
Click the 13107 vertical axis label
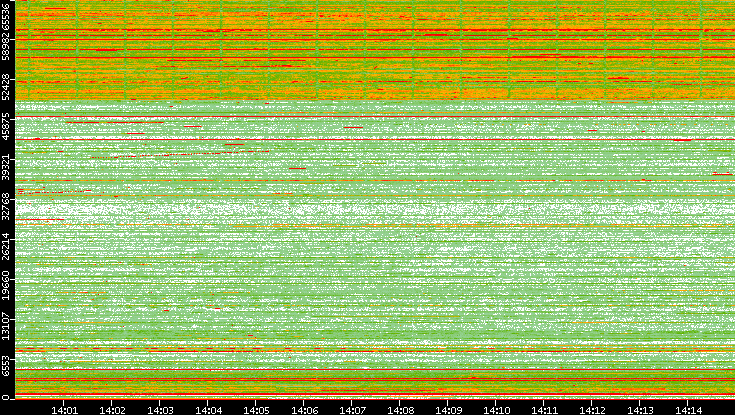coord(5,325)
